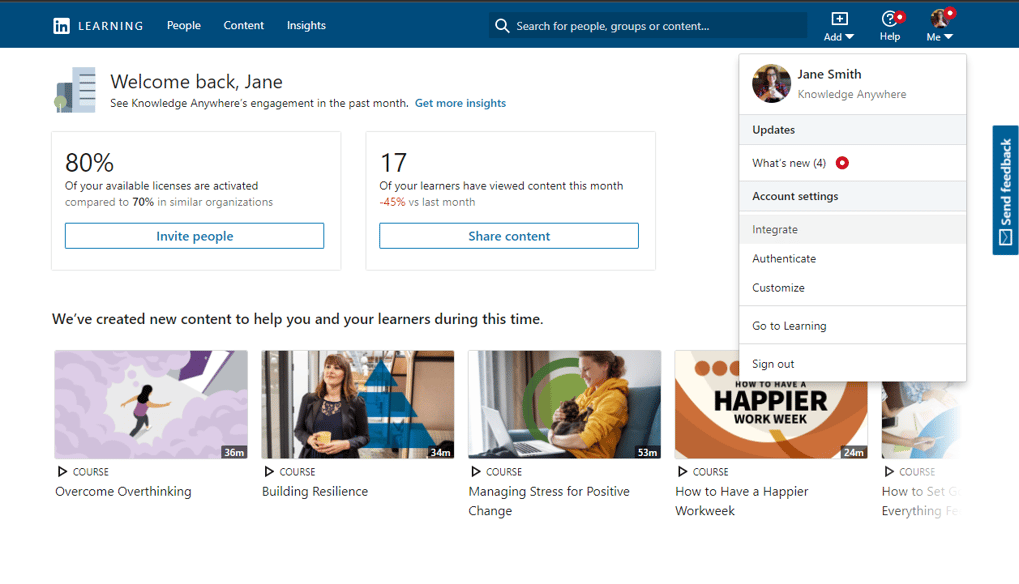Click the Add icon in the top bar

click(838, 19)
